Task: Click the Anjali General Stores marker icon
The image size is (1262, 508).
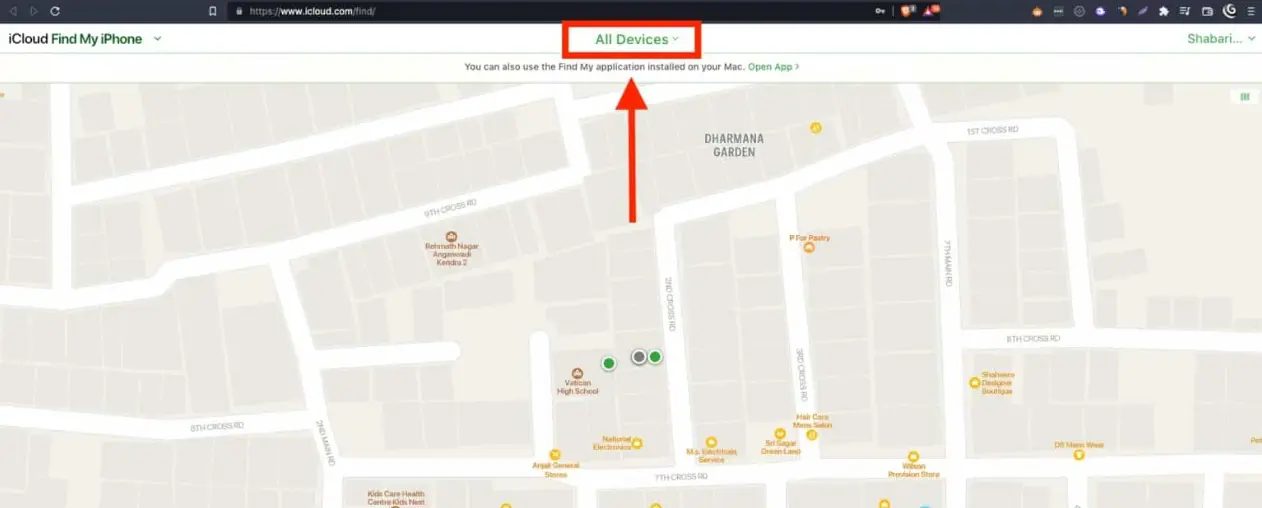Action: tap(556, 454)
